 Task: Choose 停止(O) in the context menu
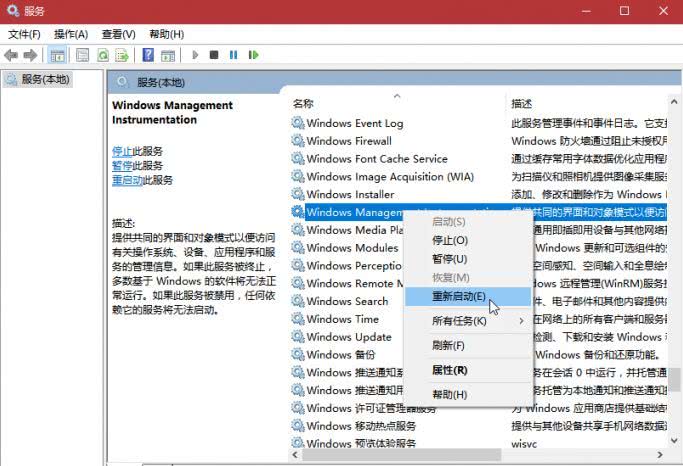tap(469, 240)
